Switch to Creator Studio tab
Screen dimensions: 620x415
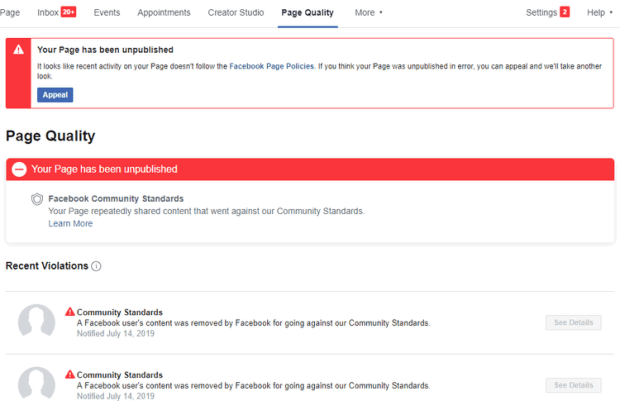(x=236, y=13)
